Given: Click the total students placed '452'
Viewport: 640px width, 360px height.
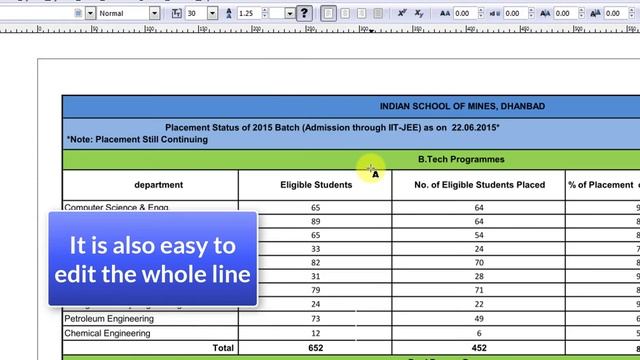Looking at the screenshot, I should point(479,348).
